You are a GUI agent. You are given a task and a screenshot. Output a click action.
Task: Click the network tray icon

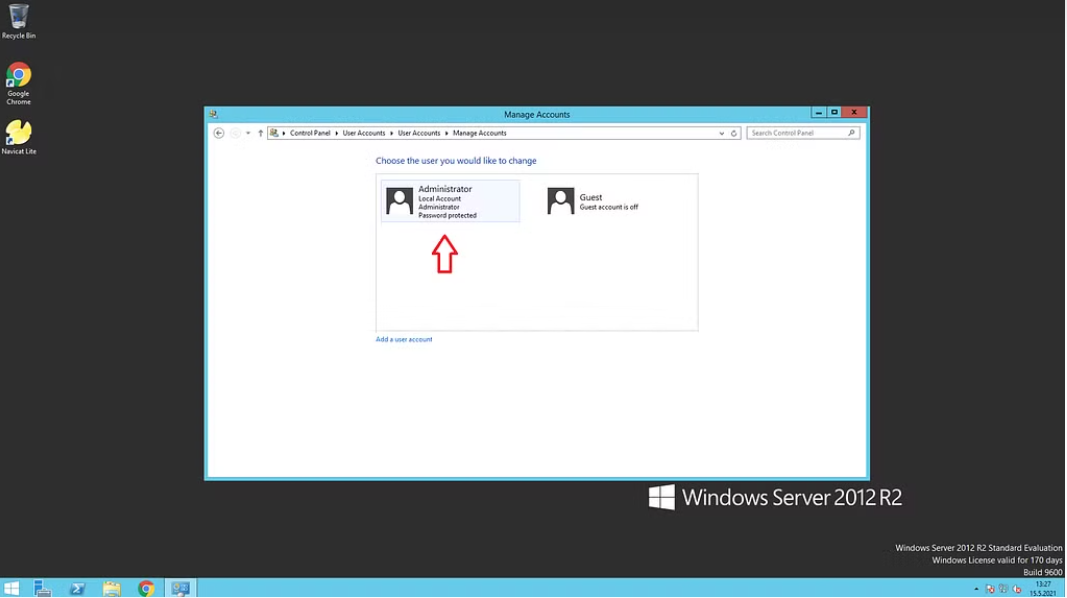[1004, 589]
